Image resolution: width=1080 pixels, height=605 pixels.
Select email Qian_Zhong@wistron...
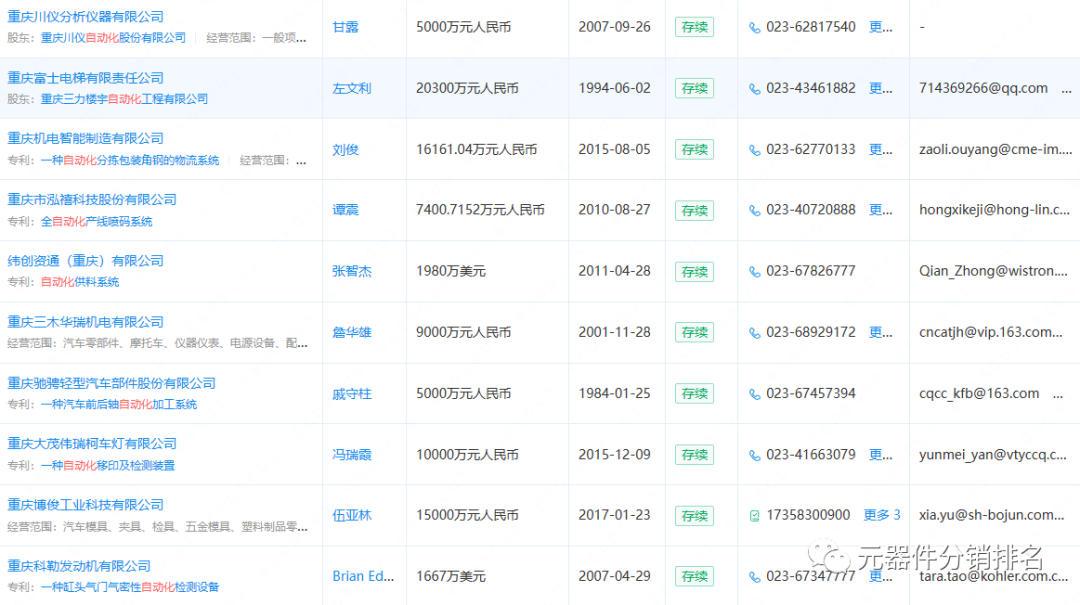pos(993,271)
